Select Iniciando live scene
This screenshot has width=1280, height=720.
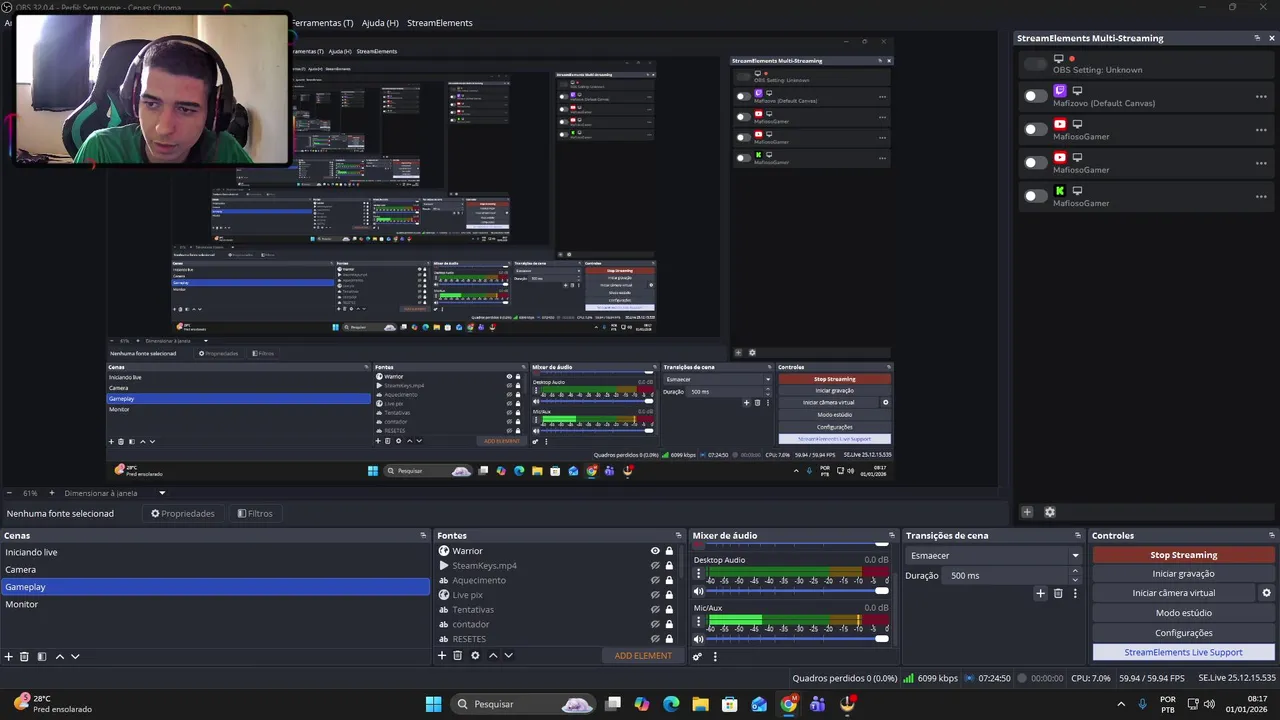point(215,552)
